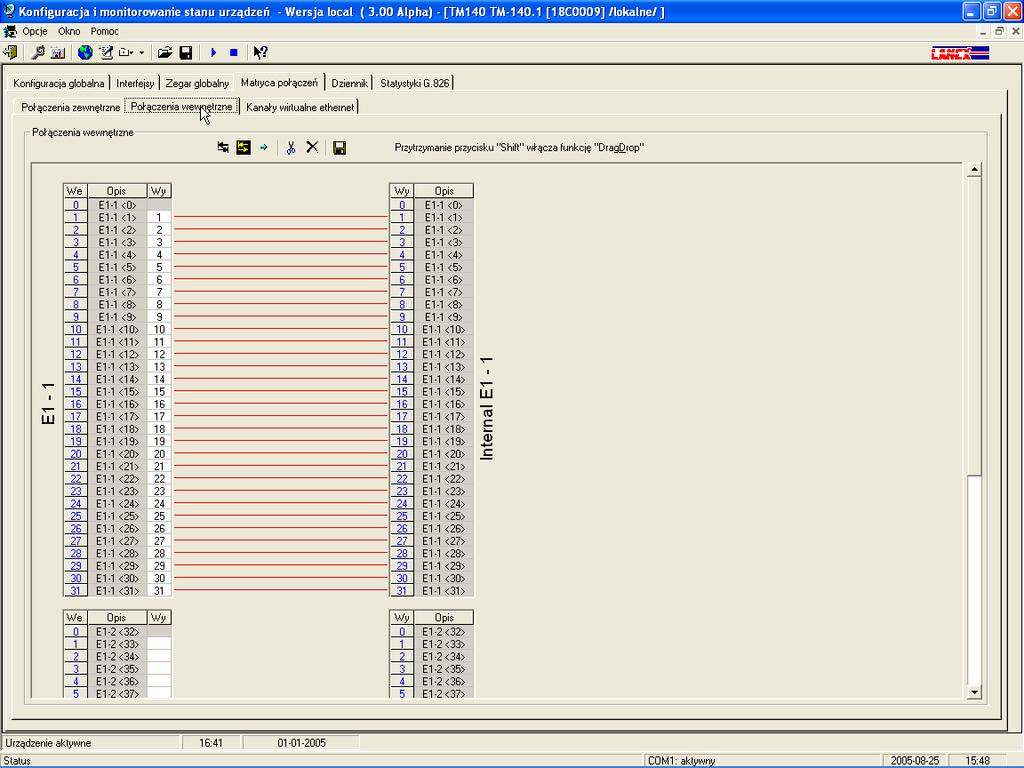
Task: Click the vertical scrollbar thumb
Action: coord(974,325)
